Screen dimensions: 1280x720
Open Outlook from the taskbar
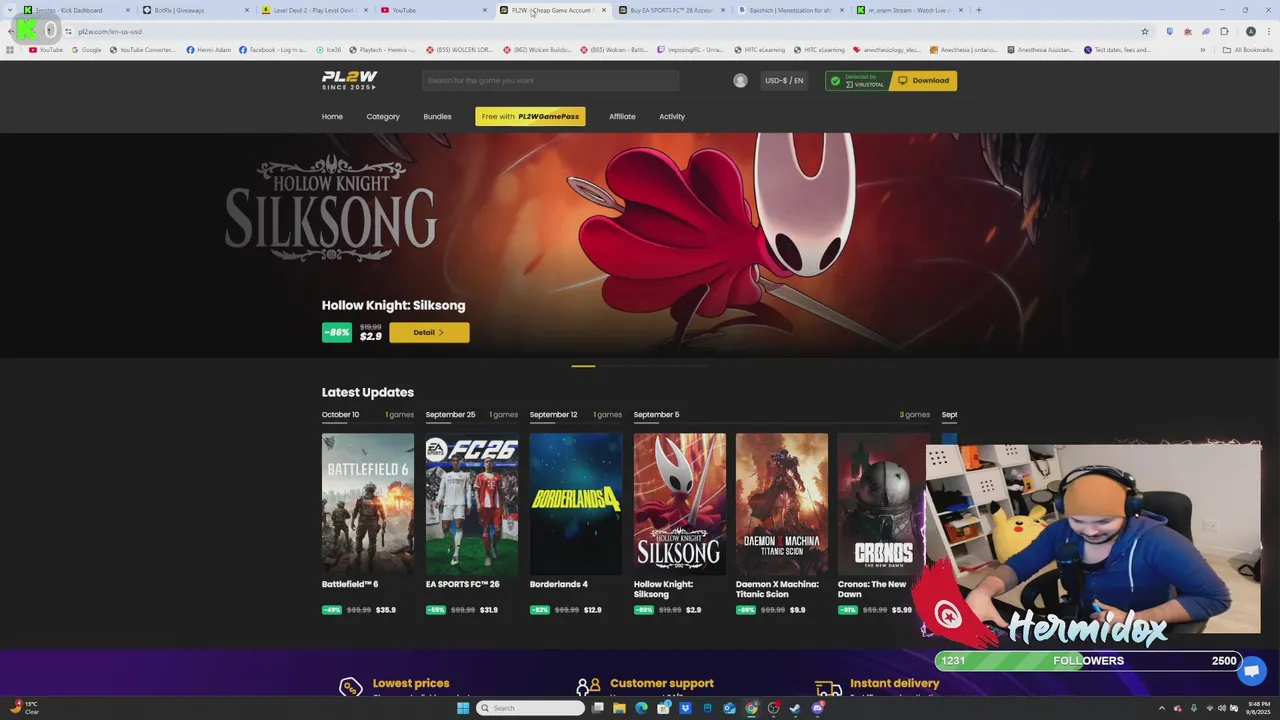(x=729, y=708)
